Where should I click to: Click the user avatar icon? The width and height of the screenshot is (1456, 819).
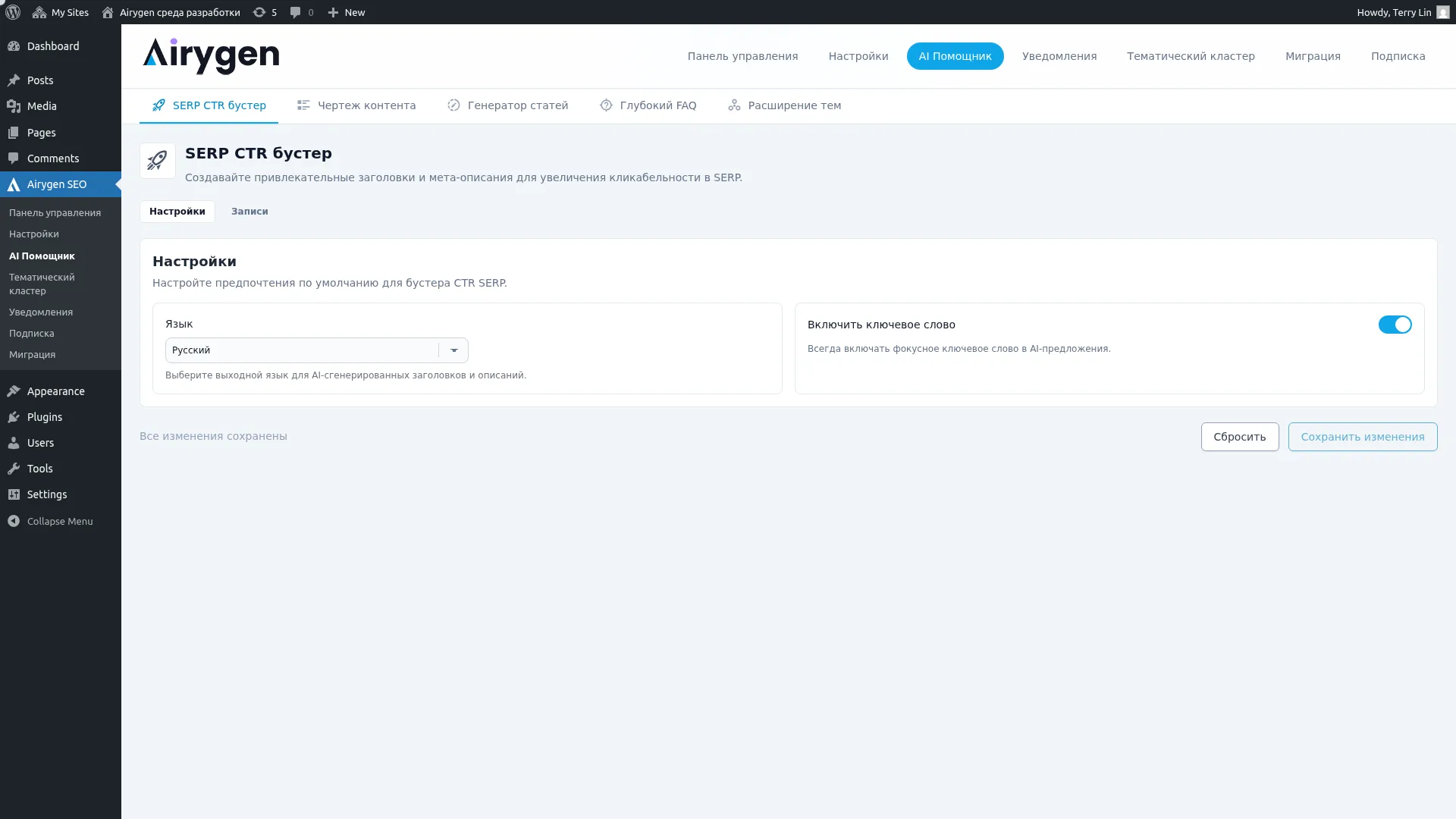tap(1442, 12)
